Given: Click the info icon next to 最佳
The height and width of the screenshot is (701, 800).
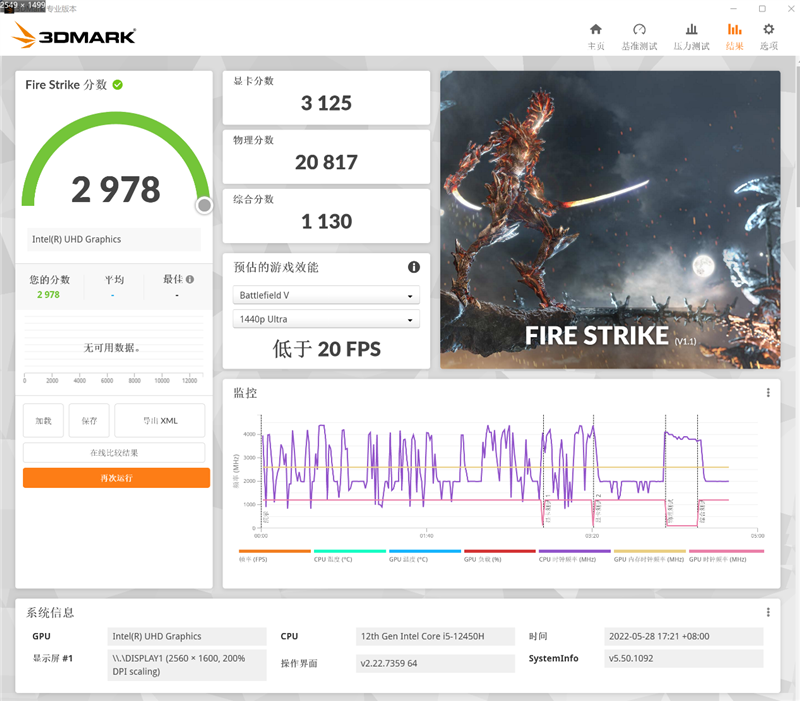Looking at the screenshot, I should click(x=190, y=280).
